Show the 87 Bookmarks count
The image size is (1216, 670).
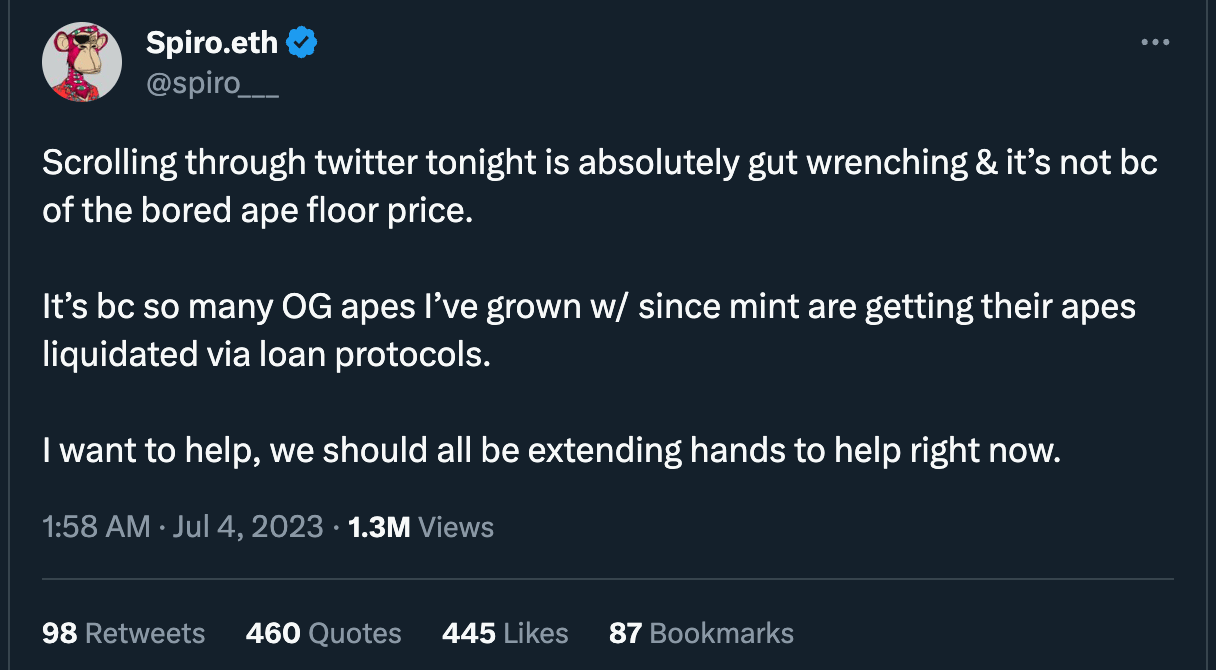701,633
